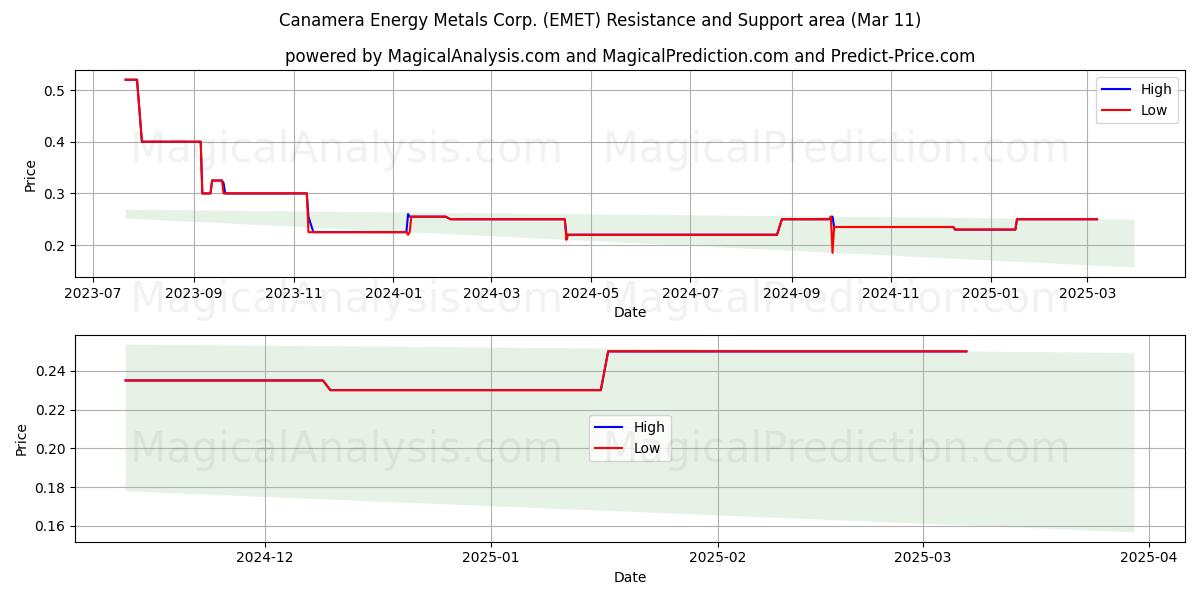
Task: Click the 0.2 price tick on upper chart
Action: (x=54, y=246)
